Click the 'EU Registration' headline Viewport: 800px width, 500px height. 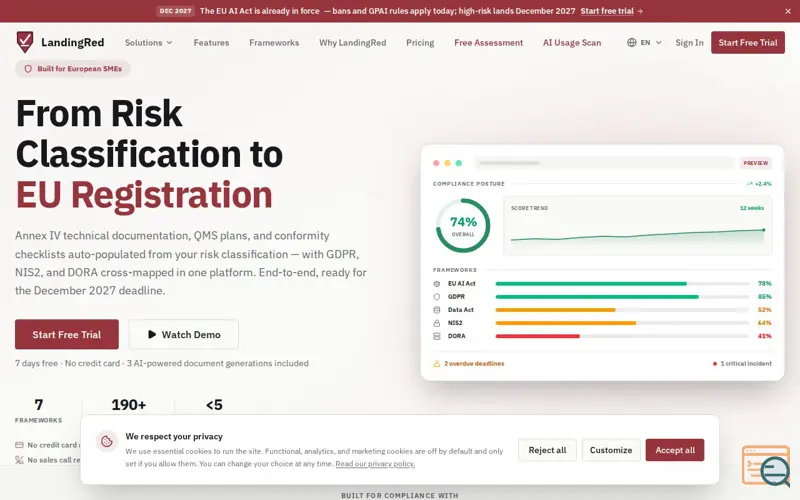(144, 195)
